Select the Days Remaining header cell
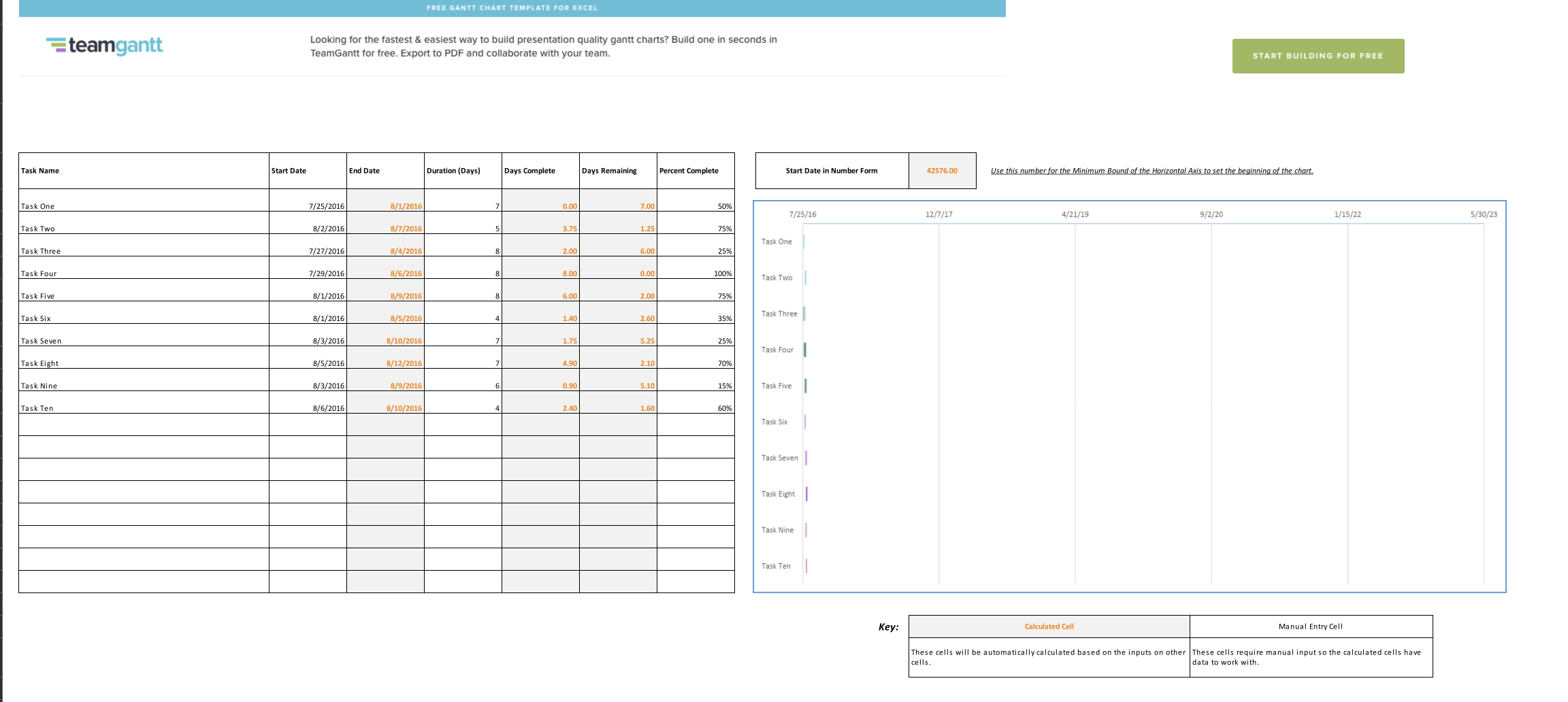Screen dimensions: 1568x702 click(x=608, y=171)
